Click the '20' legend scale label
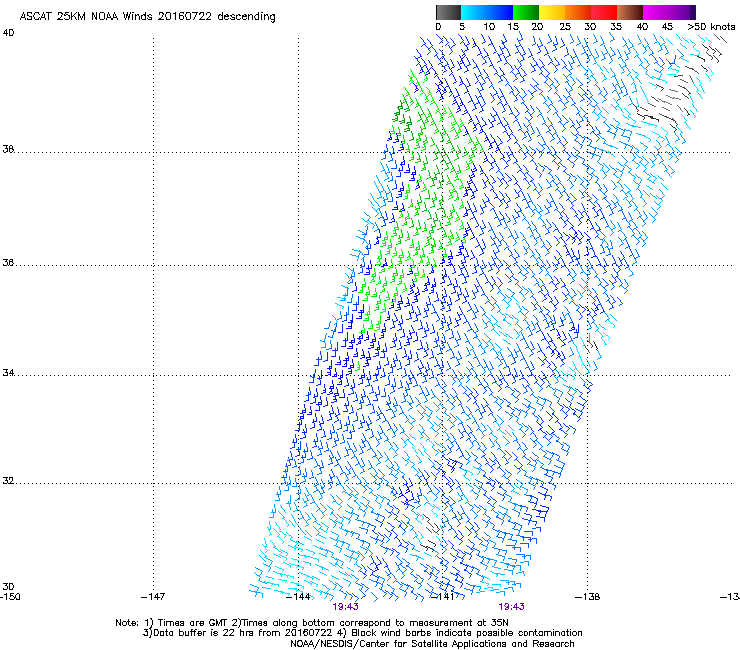 click(537, 27)
